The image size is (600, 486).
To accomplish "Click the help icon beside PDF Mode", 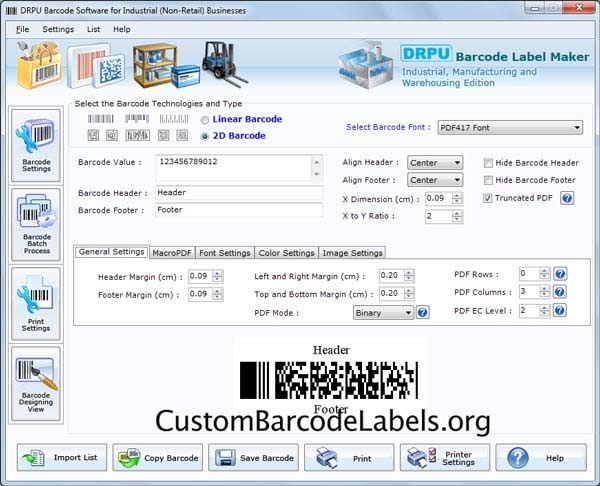I will point(423,313).
